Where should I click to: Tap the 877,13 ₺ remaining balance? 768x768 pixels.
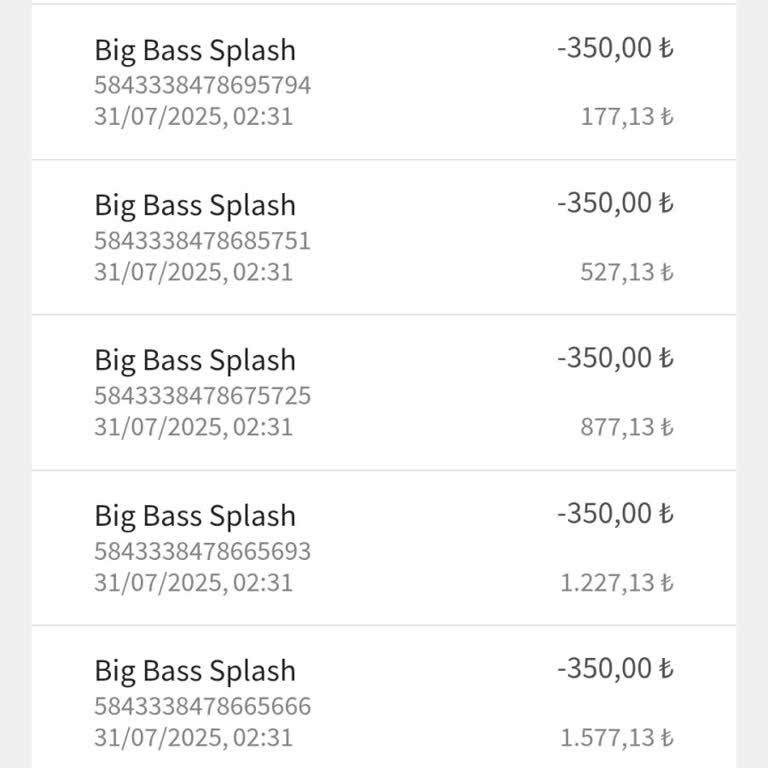pos(626,428)
